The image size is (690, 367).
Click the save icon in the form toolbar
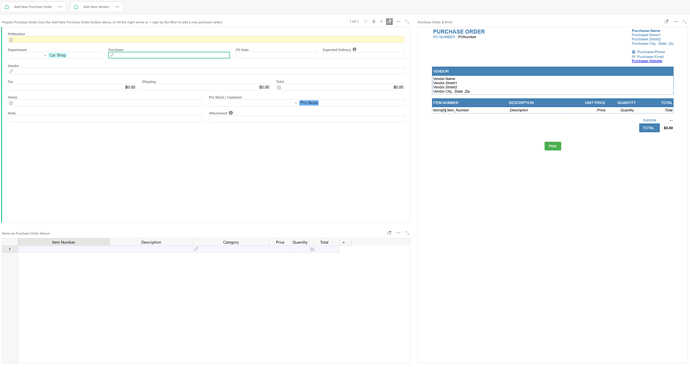pyautogui.click(x=389, y=22)
